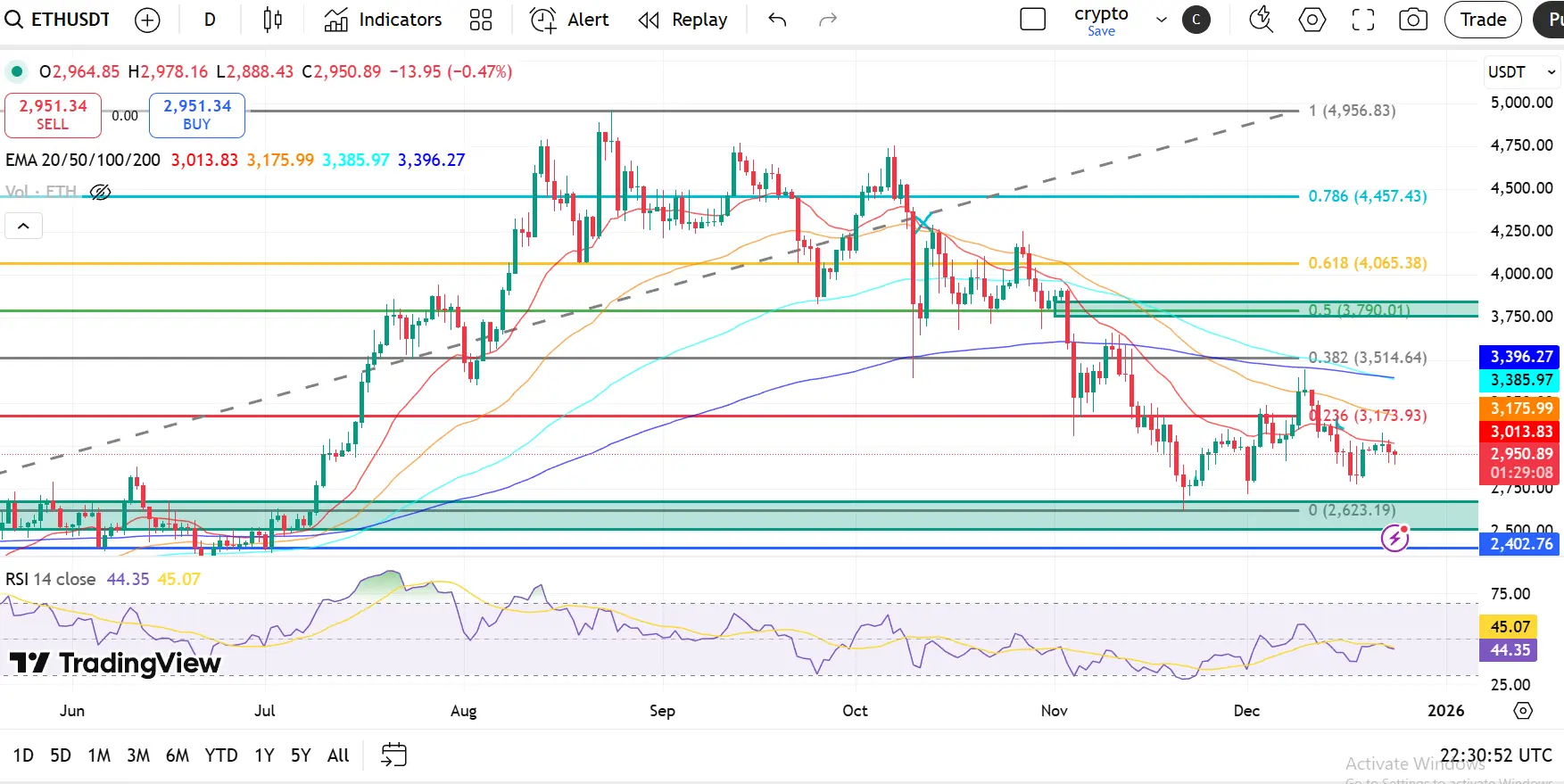Open indicator templates grid icon
1564x784 pixels.
point(481,20)
